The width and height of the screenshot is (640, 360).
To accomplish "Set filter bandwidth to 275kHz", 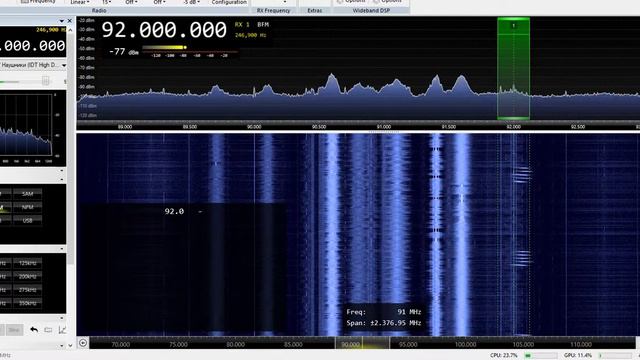I will coord(27,290).
